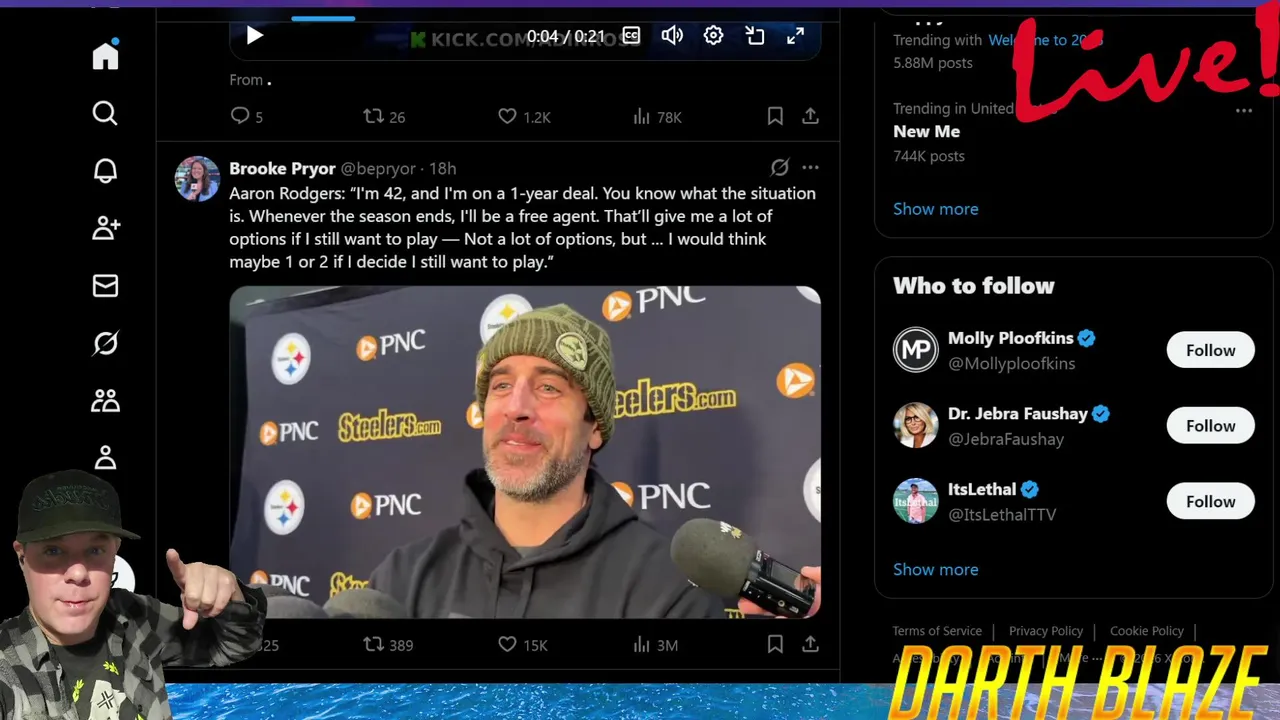Follow Molly Ploofkins
This screenshot has width=1280, height=720.
[1210, 350]
